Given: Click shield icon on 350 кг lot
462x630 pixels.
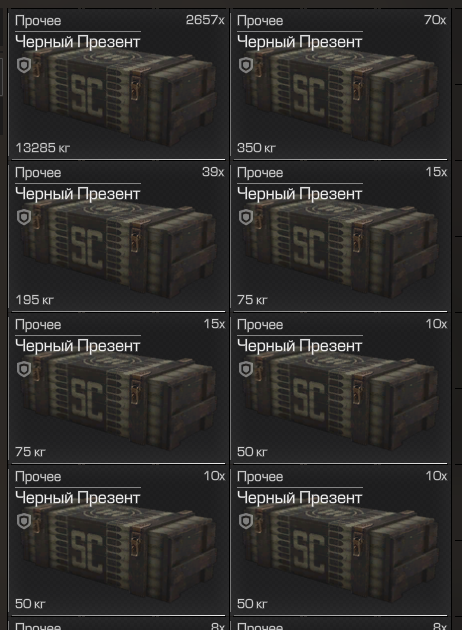Looking at the screenshot, I should pyautogui.click(x=246, y=65).
